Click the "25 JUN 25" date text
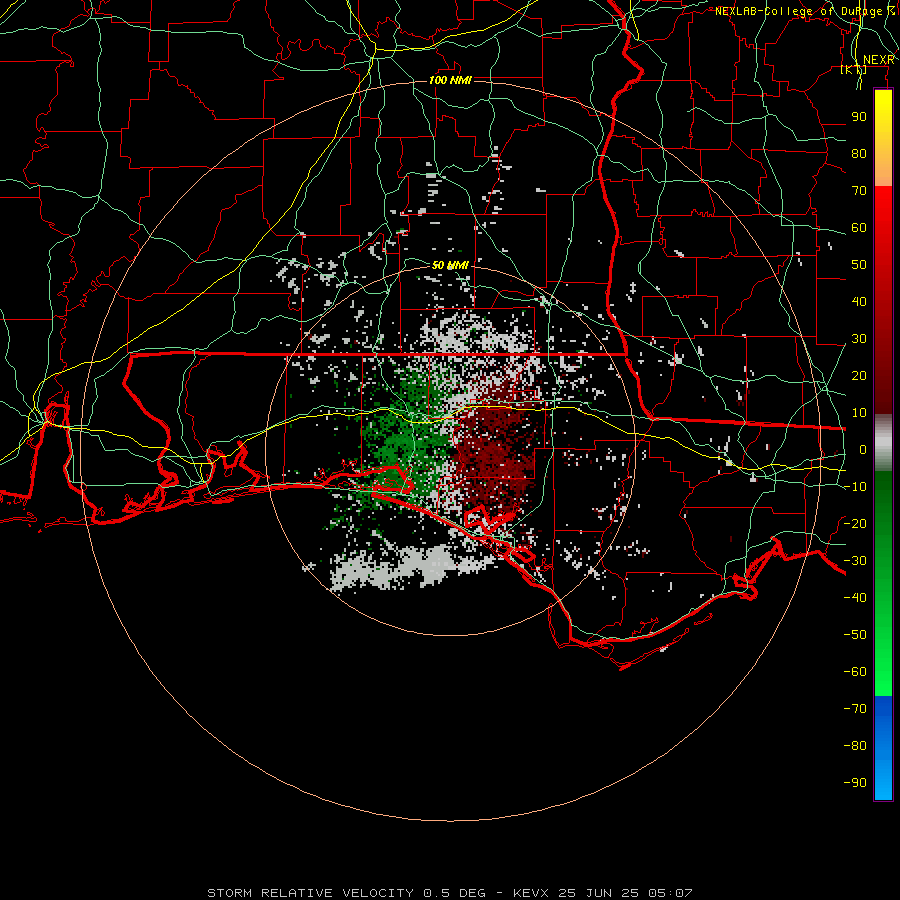The image size is (900, 900). click(x=600, y=893)
